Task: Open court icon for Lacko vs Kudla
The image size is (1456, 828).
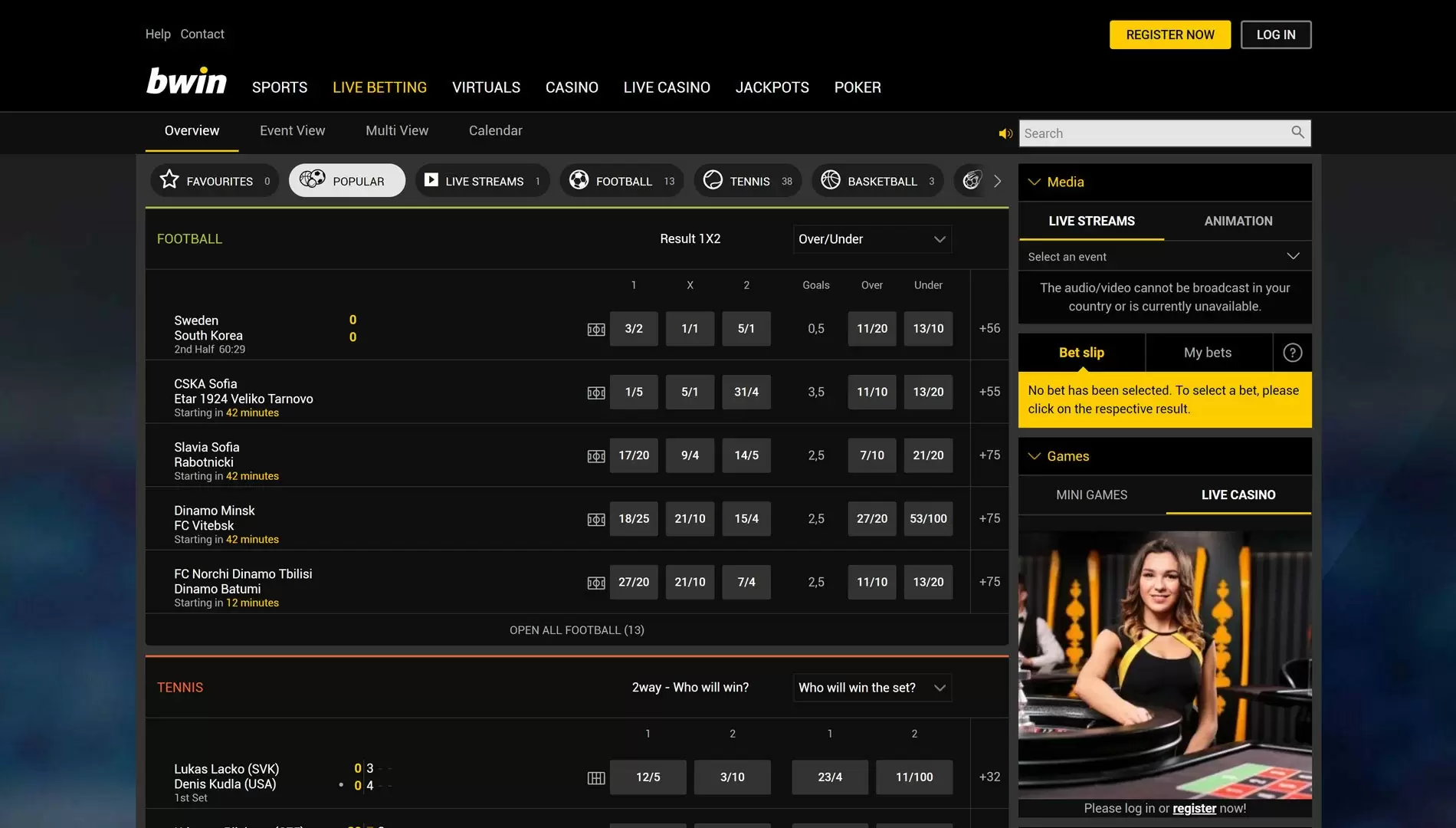Action: click(x=596, y=778)
